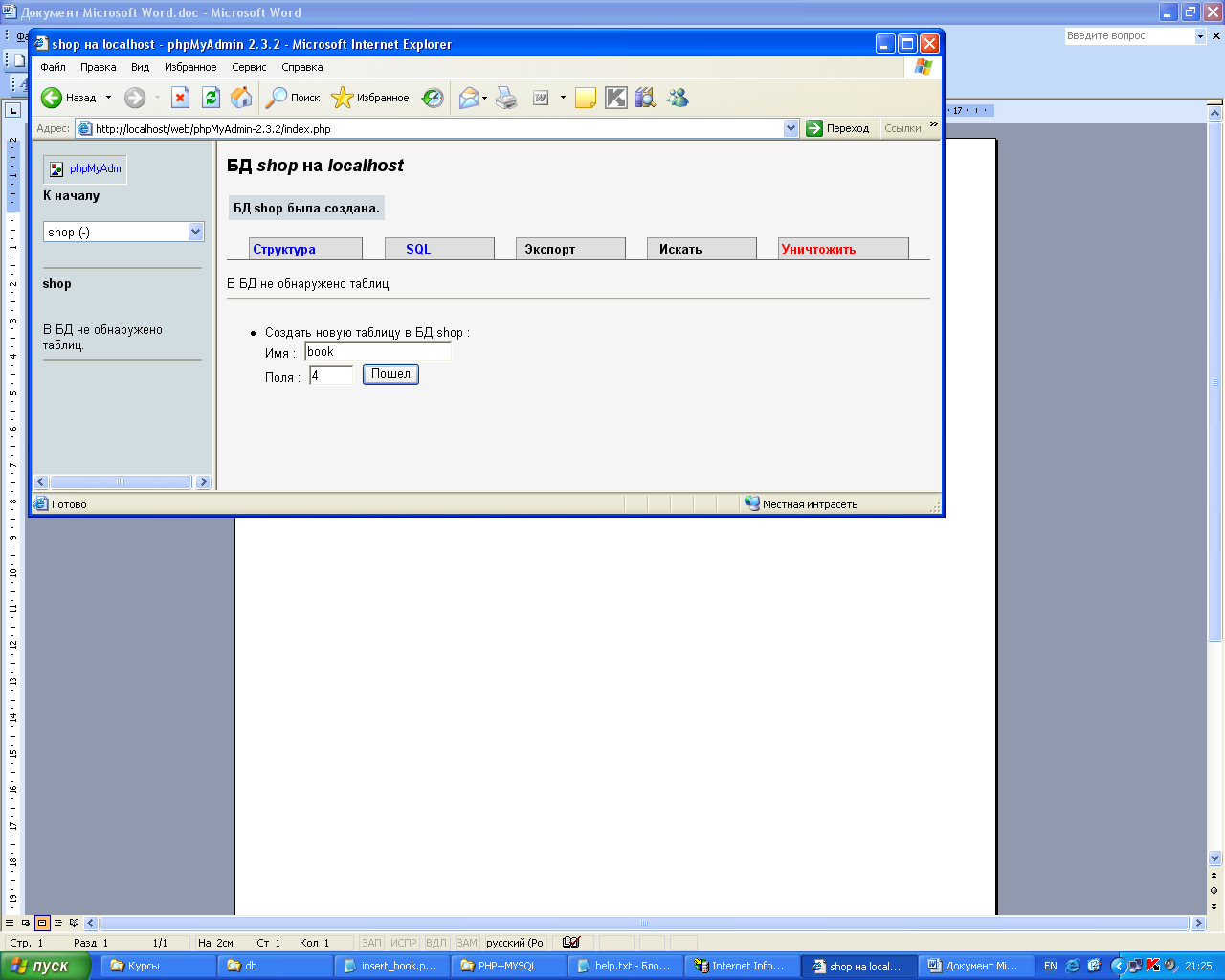Open the Сервис menu
The image size is (1225, 980).
click(249, 67)
